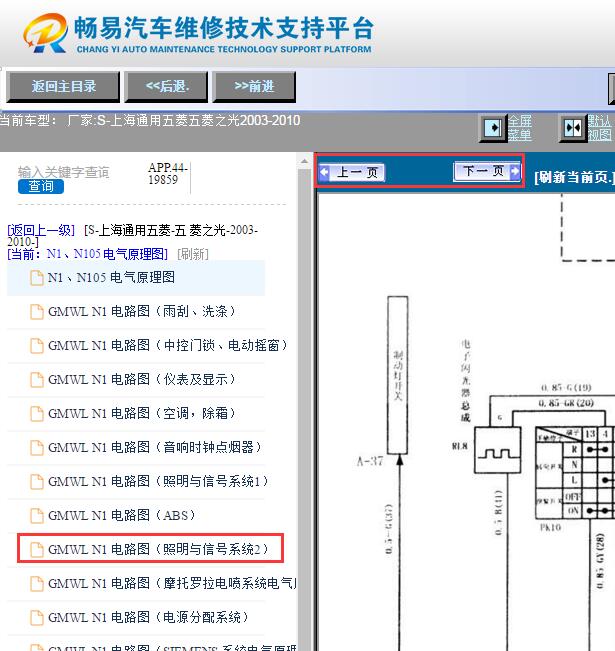Click the 畅易汽车维修技术支持平台 title
This screenshot has height=651, width=615.
224,28
